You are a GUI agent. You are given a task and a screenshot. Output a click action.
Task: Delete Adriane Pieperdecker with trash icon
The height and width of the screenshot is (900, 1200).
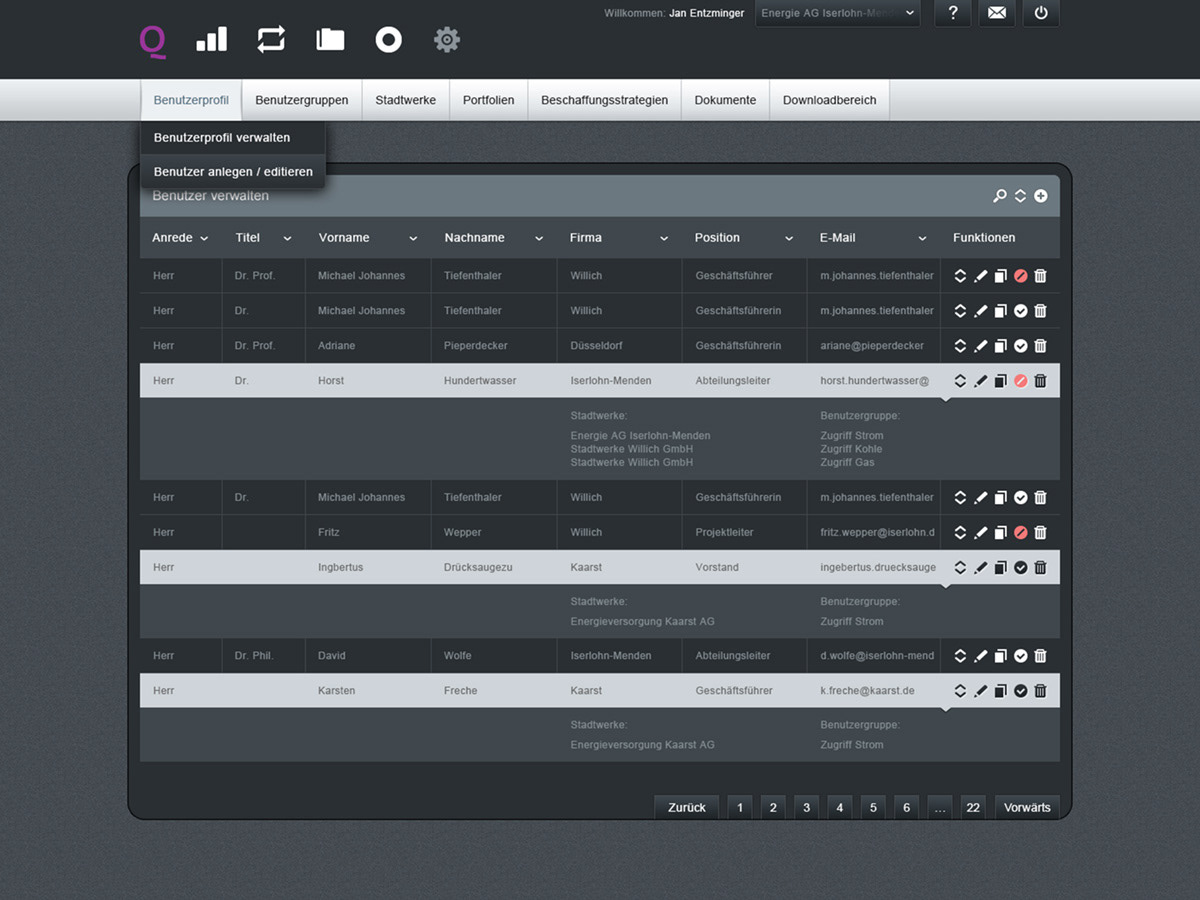[x=1040, y=346]
